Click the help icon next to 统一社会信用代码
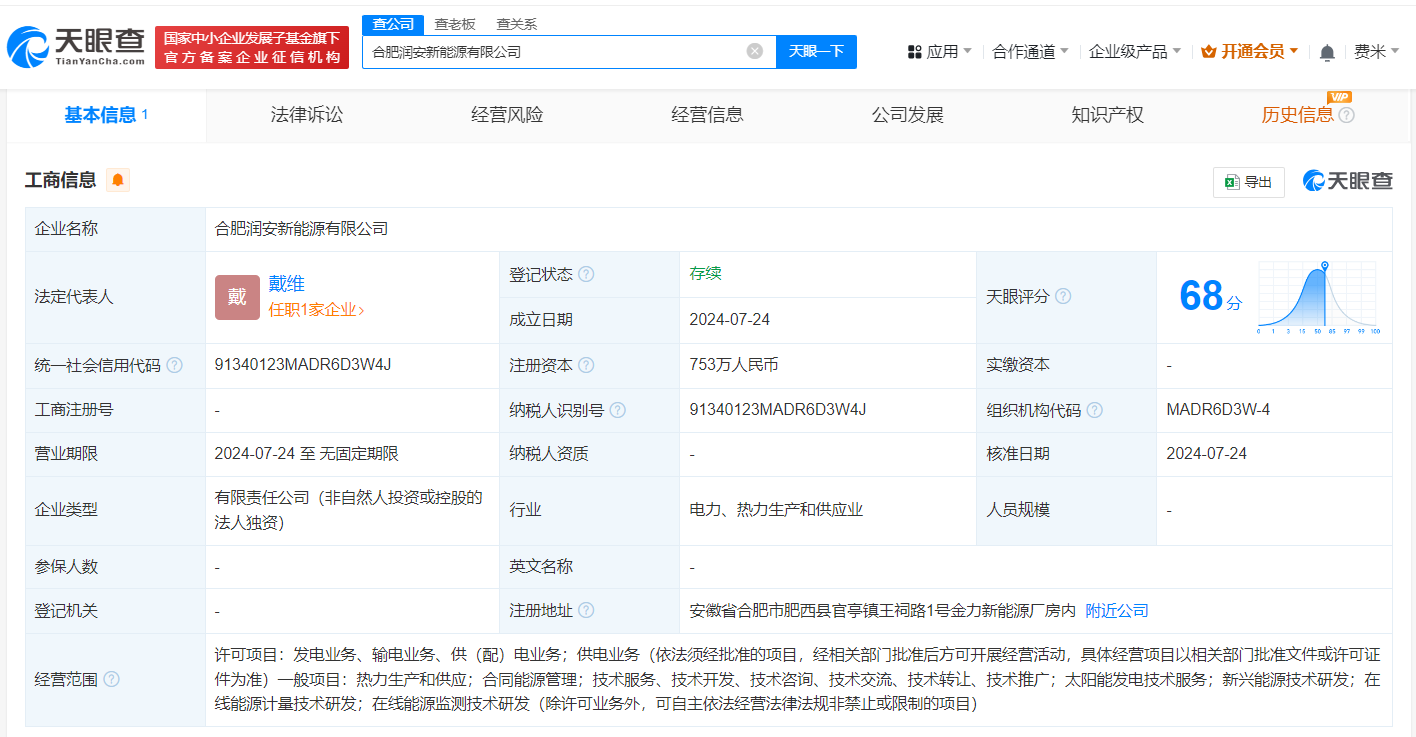 [x=174, y=365]
